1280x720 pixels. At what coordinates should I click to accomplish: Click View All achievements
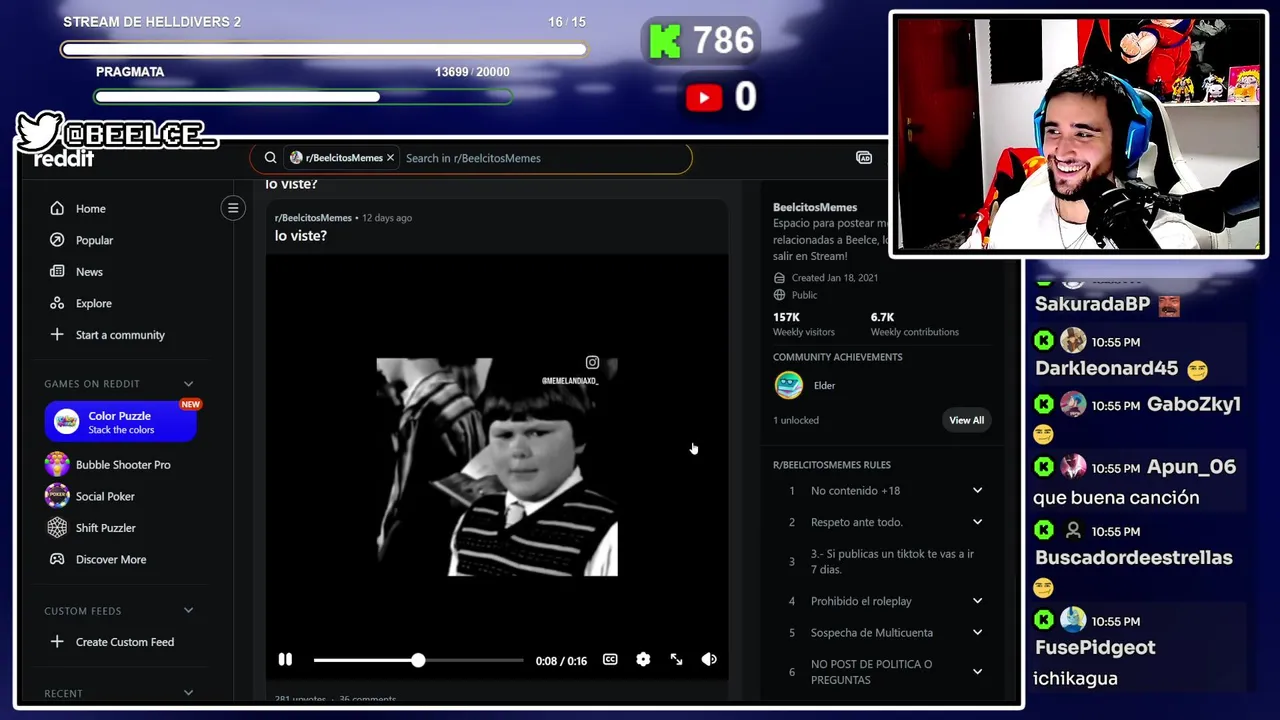(966, 421)
